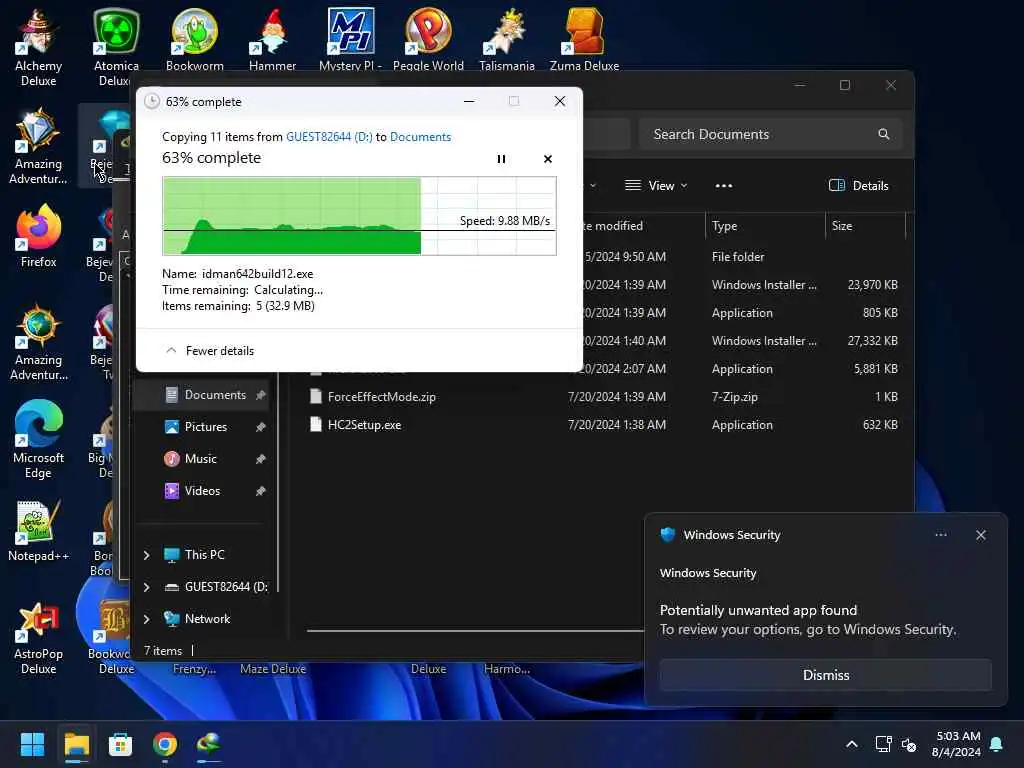Launch Bookworm desktop icon
This screenshot has width=1024, height=768.
[195, 39]
